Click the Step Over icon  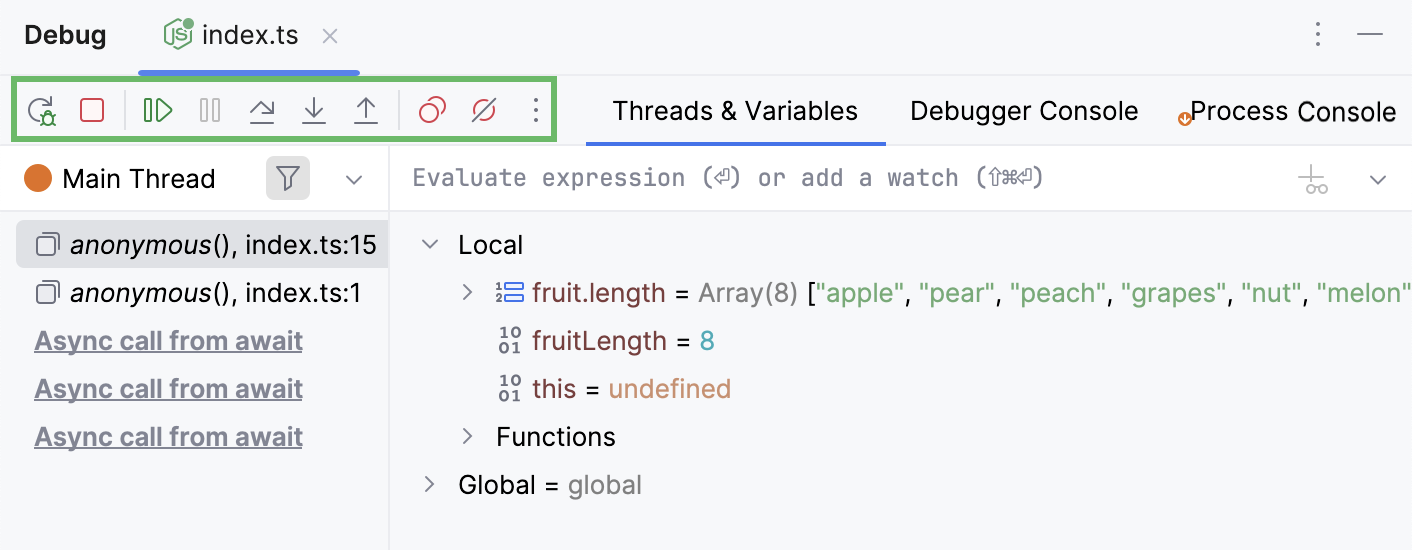click(x=262, y=110)
